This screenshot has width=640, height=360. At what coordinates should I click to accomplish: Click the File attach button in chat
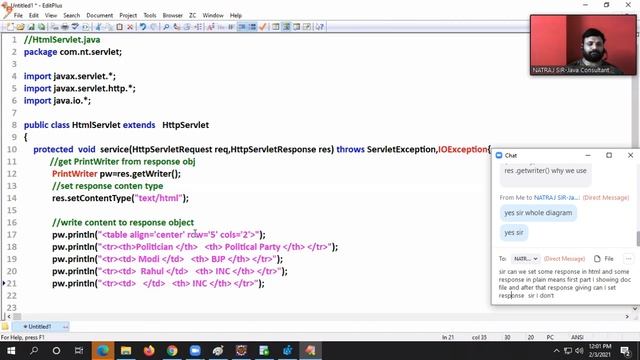point(604,259)
